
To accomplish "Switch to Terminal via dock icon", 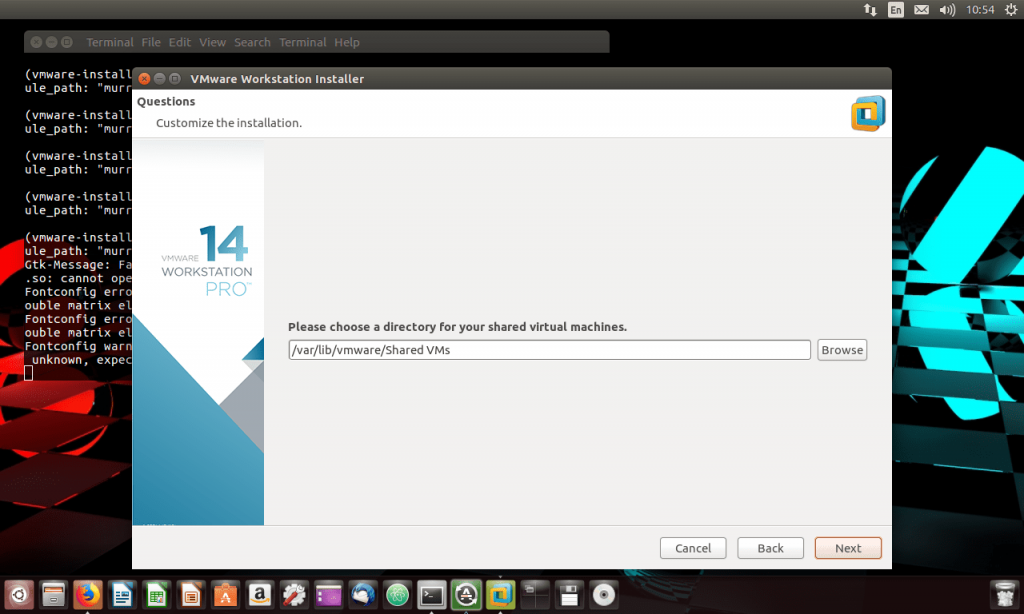I will coord(432,595).
